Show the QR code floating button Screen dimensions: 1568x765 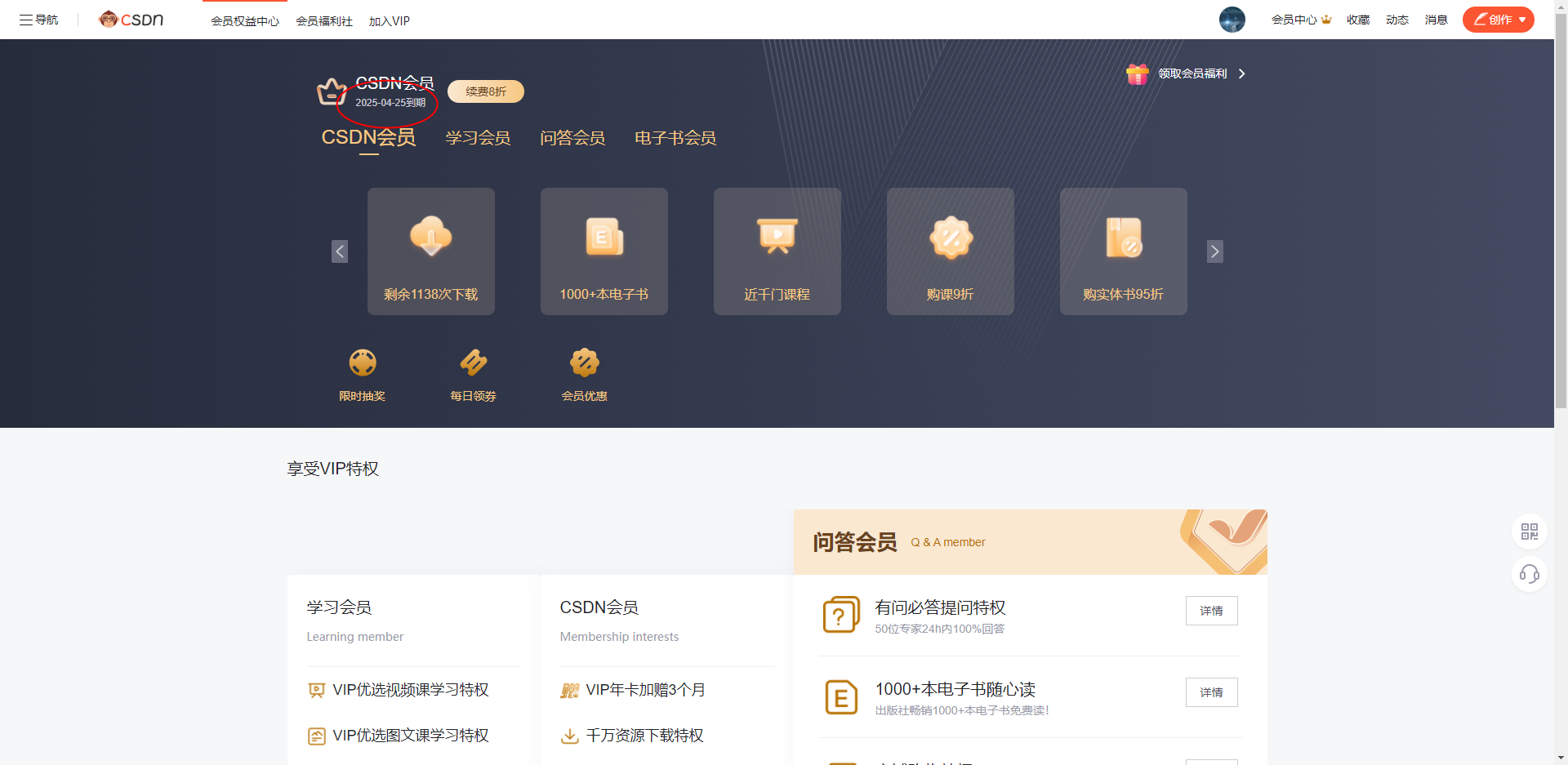1530,531
